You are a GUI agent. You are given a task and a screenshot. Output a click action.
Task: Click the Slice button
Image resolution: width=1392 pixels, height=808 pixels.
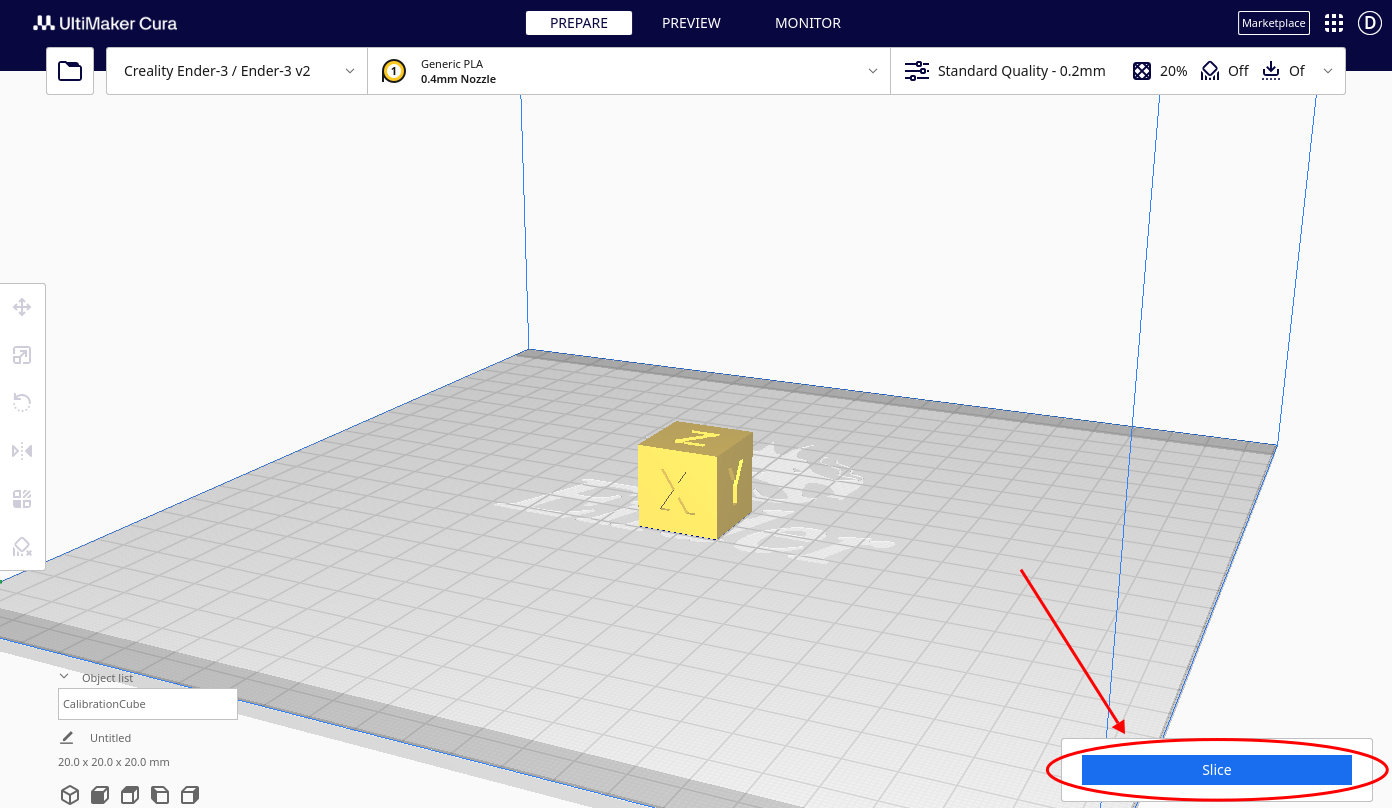click(1217, 770)
